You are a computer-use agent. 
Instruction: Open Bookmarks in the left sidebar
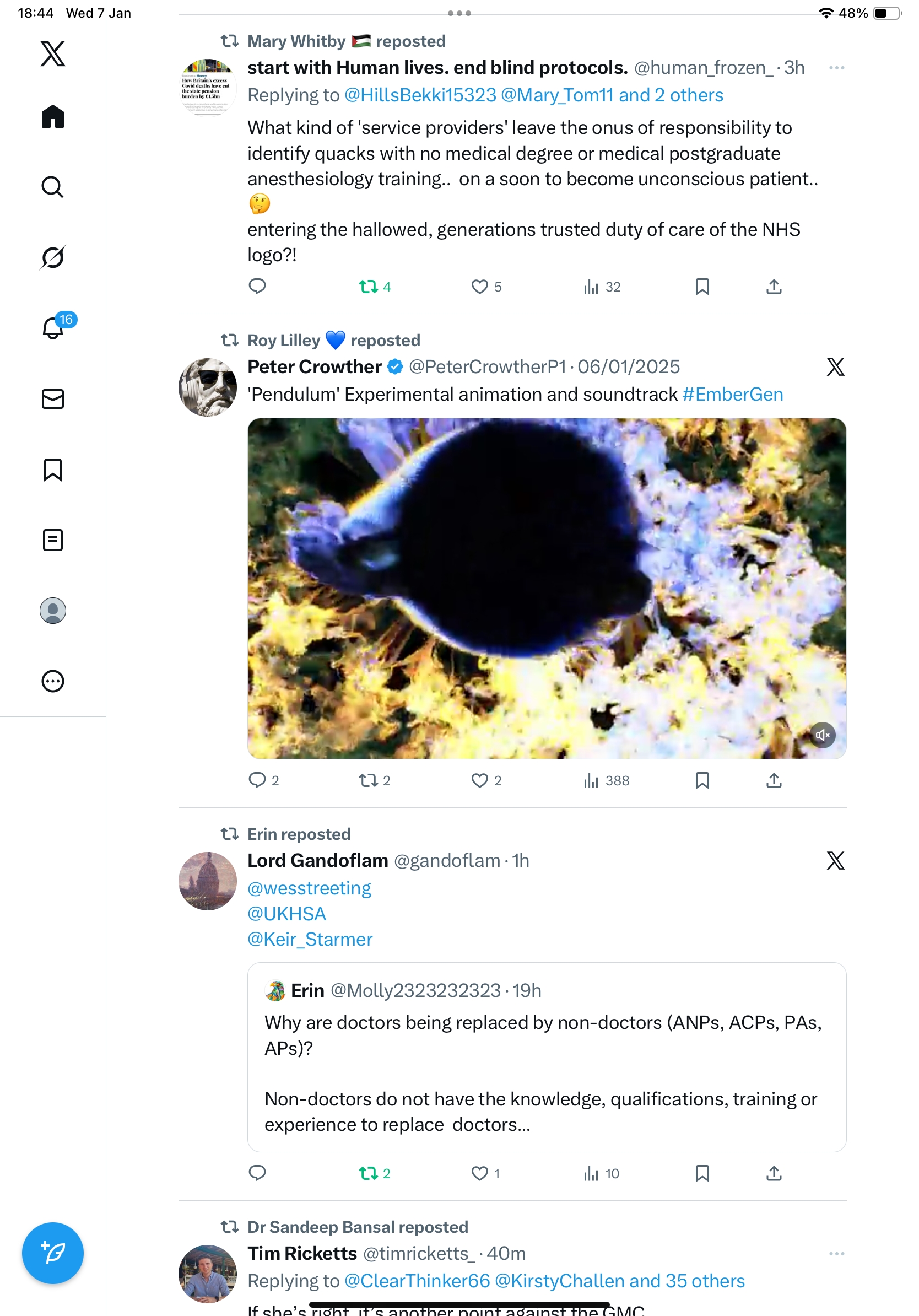point(53,470)
